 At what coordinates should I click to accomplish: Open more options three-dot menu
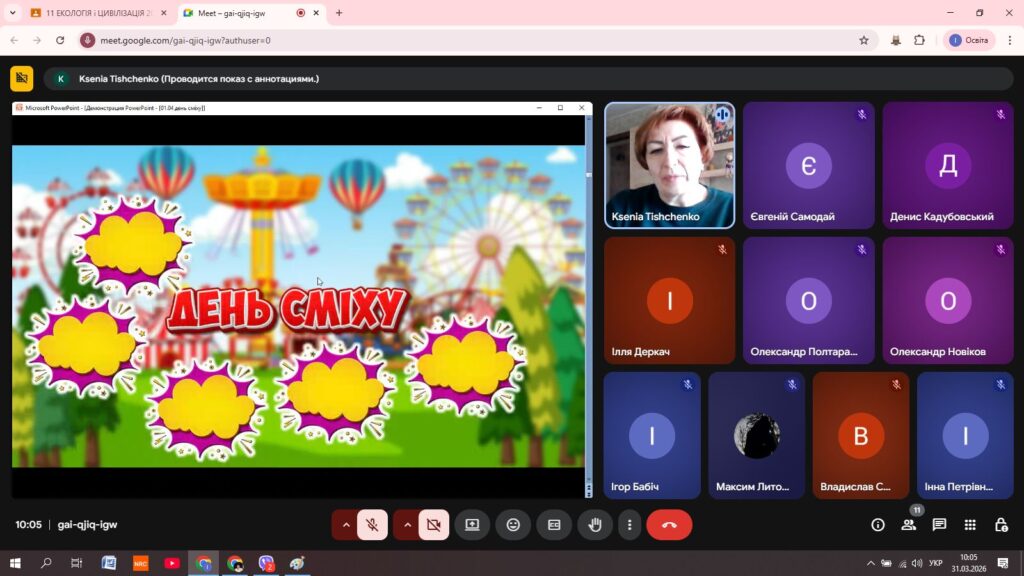coord(629,525)
